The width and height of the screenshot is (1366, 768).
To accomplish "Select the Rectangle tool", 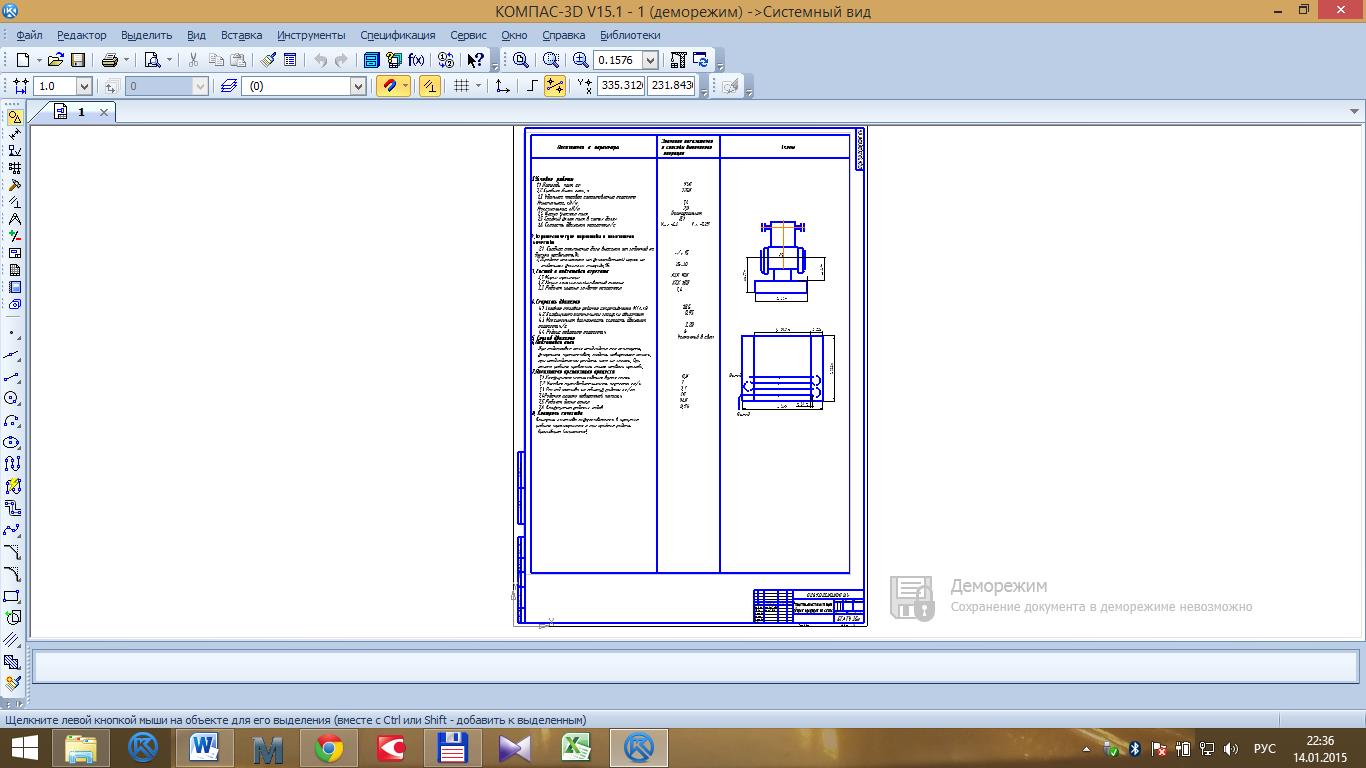I will point(12,596).
